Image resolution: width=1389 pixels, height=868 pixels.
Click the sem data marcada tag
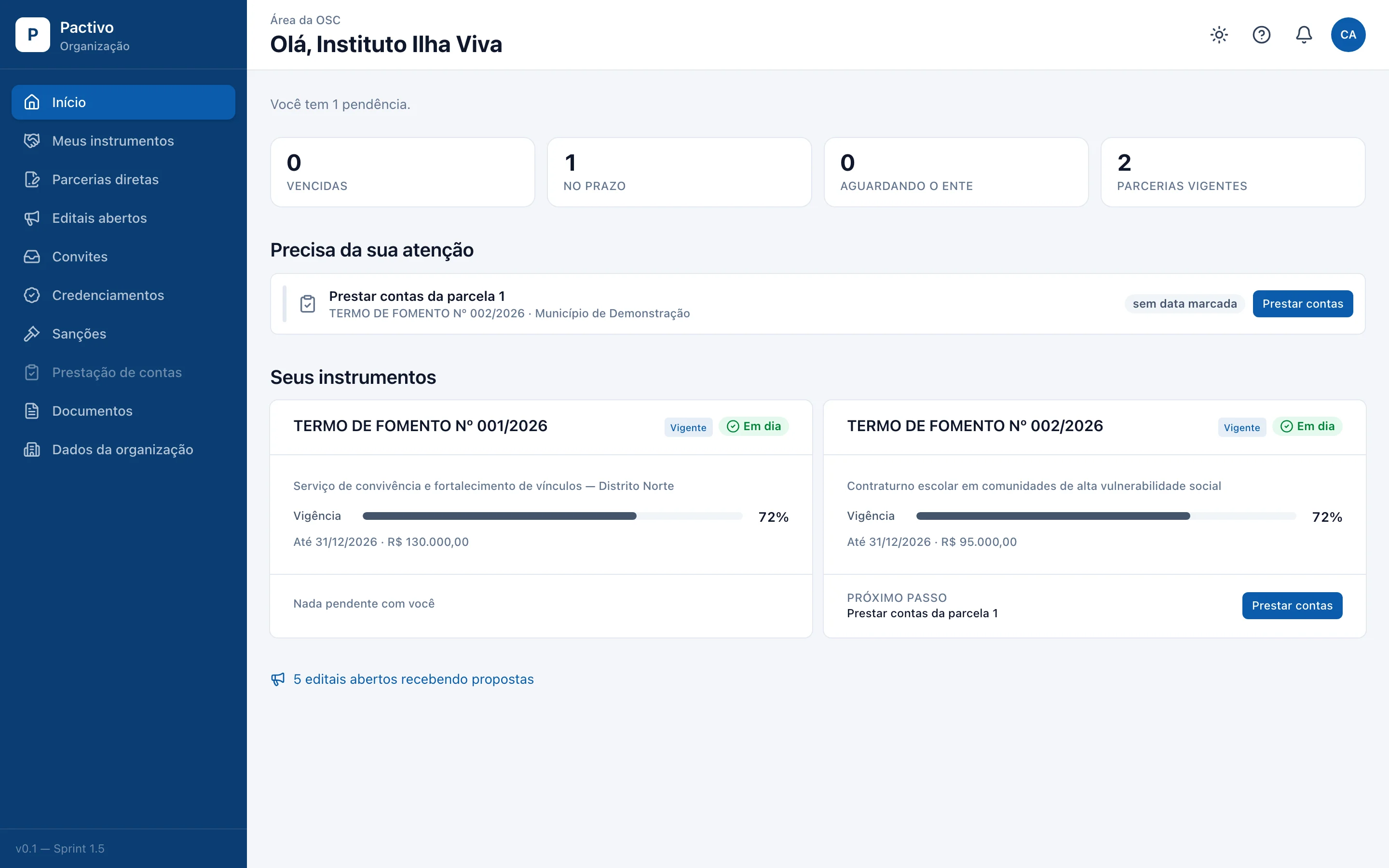(1185, 304)
